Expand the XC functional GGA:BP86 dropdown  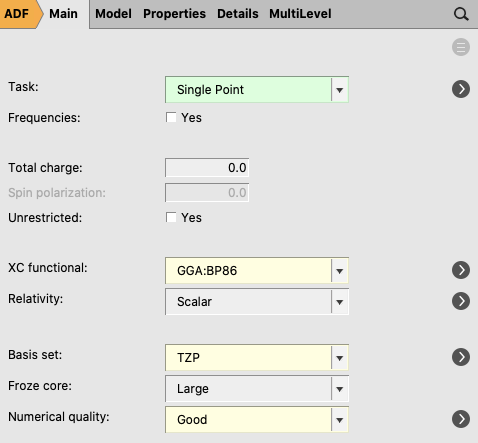click(257, 270)
